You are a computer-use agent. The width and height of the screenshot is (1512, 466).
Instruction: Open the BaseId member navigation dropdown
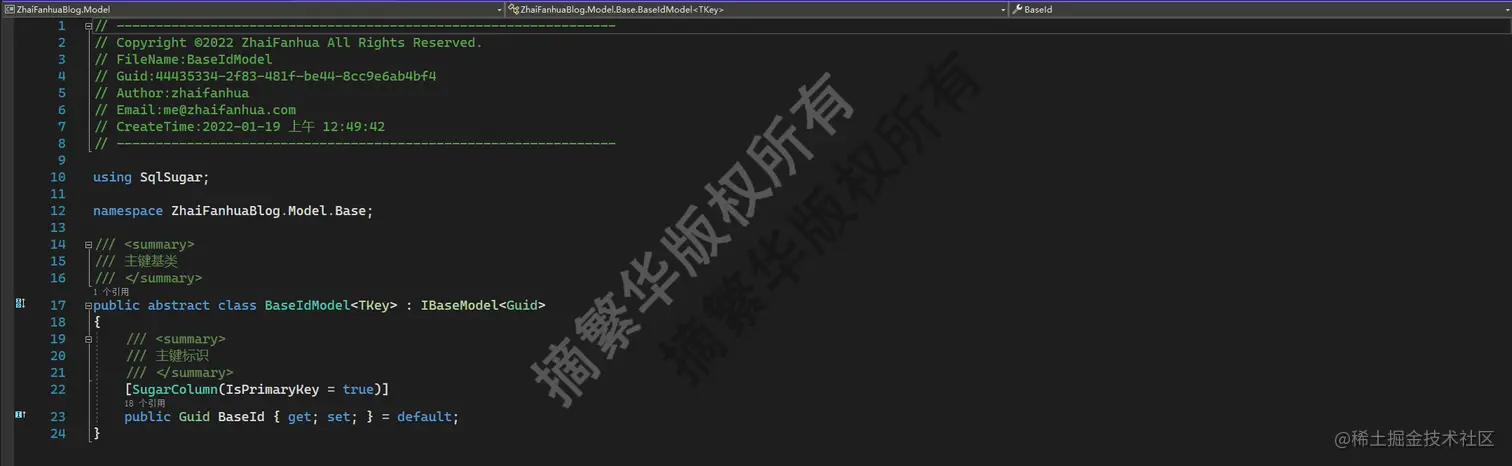tap(1260, 9)
